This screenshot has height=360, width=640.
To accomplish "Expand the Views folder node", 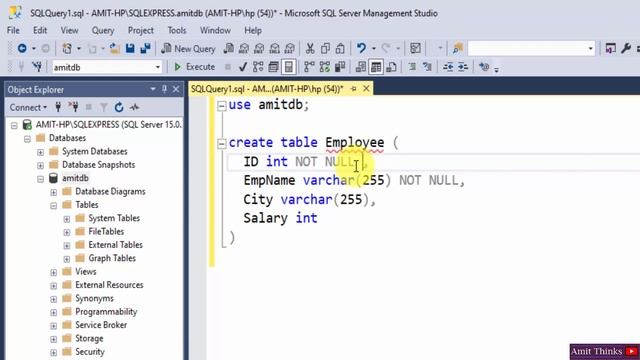I will click(53, 272).
